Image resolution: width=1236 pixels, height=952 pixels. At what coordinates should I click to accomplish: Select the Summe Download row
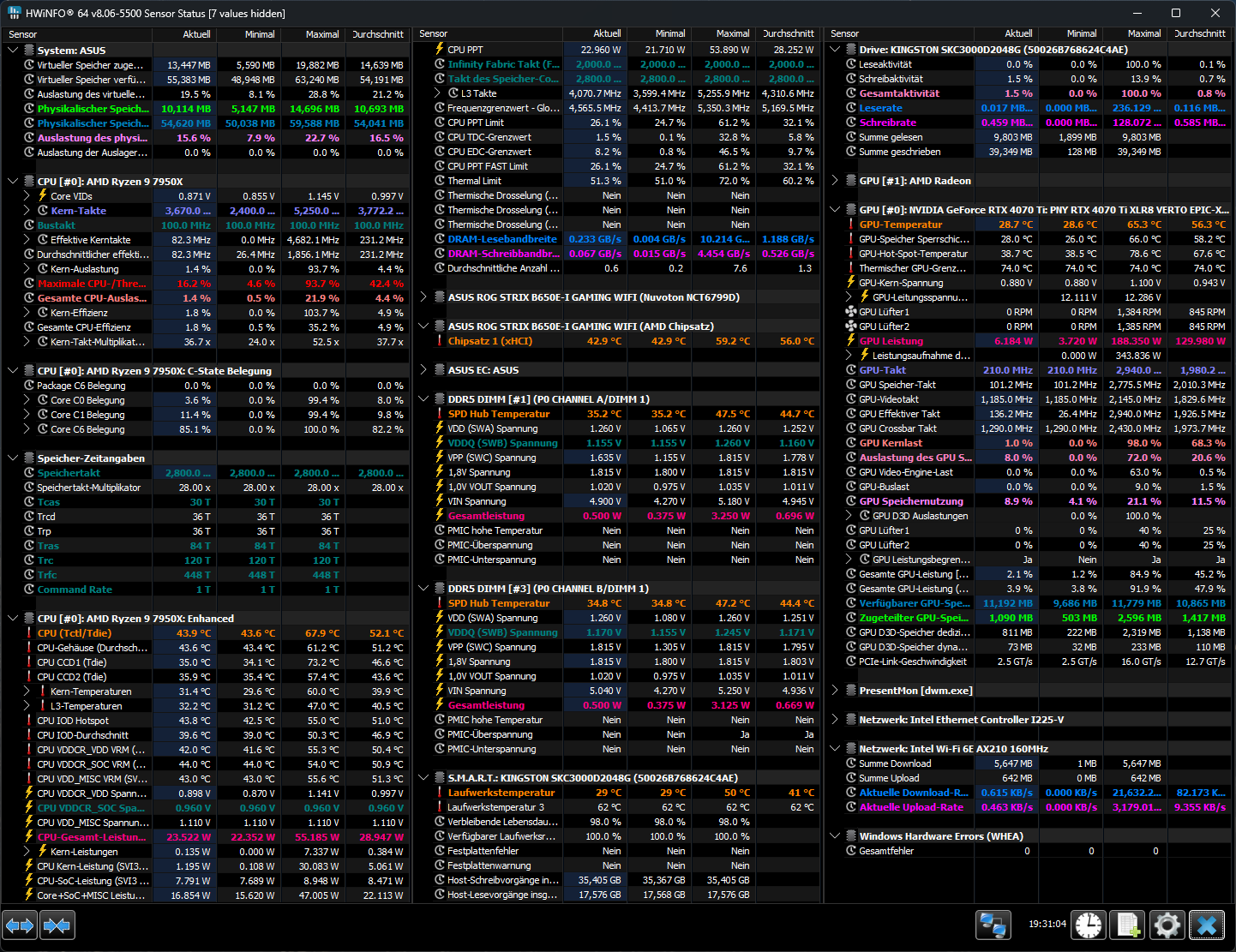pos(1028,763)
